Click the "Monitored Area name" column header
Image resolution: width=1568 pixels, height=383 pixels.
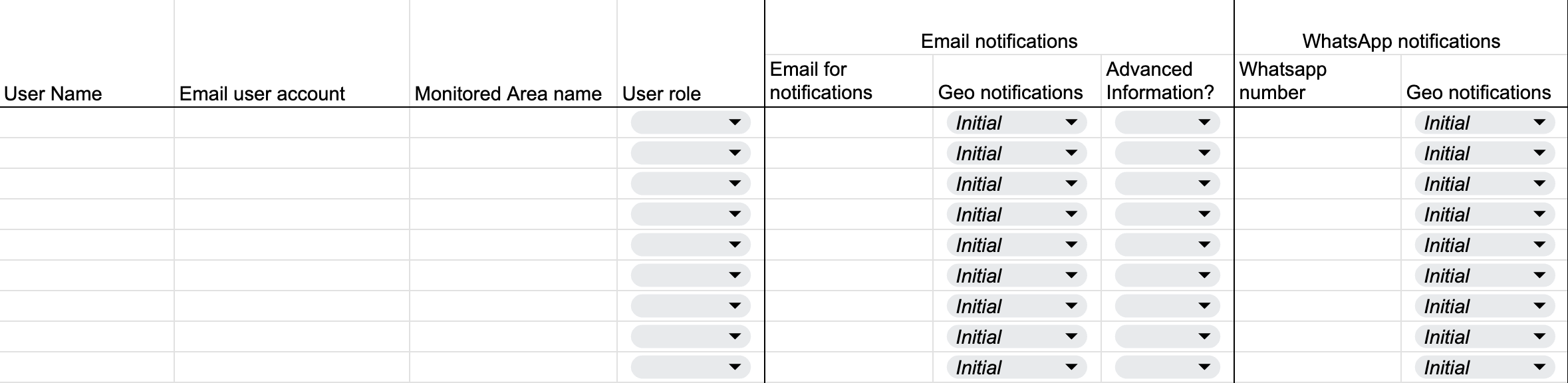pyautogui.click(x=508, y=94)
